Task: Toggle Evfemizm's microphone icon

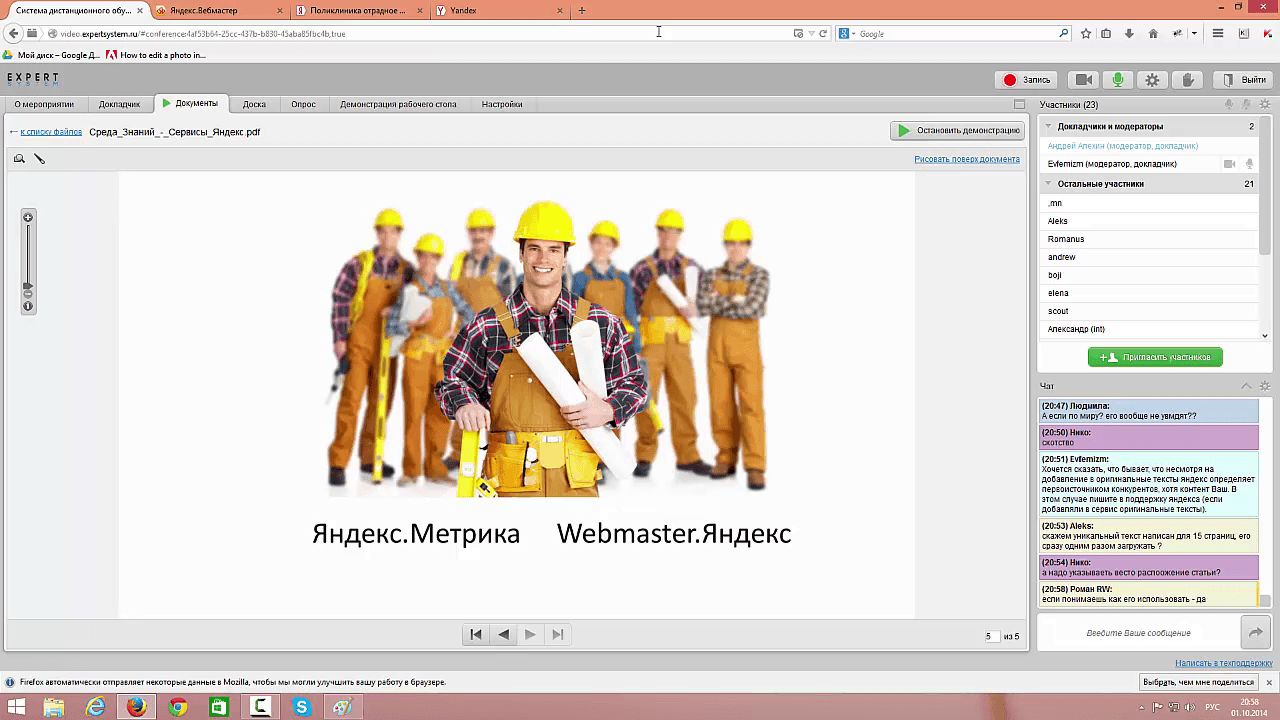Action: (1249, 164)
